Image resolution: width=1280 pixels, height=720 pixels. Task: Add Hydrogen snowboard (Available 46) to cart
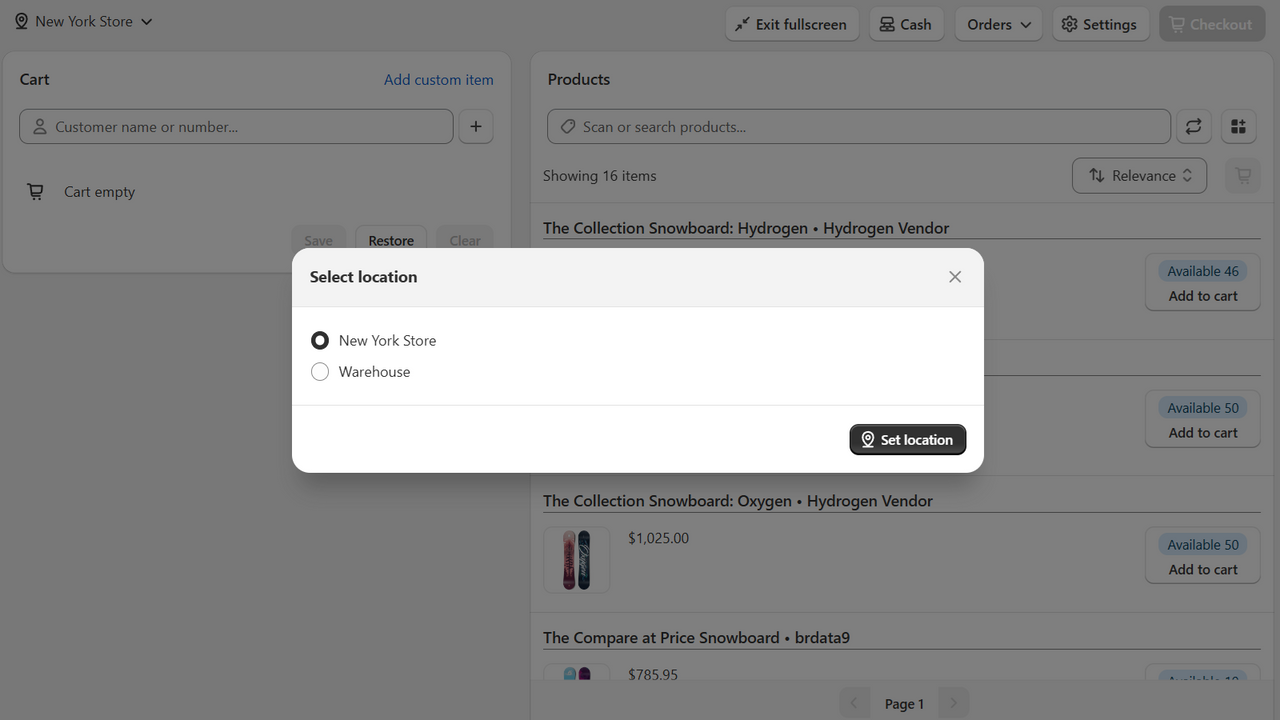click(x=1203, y=296)
